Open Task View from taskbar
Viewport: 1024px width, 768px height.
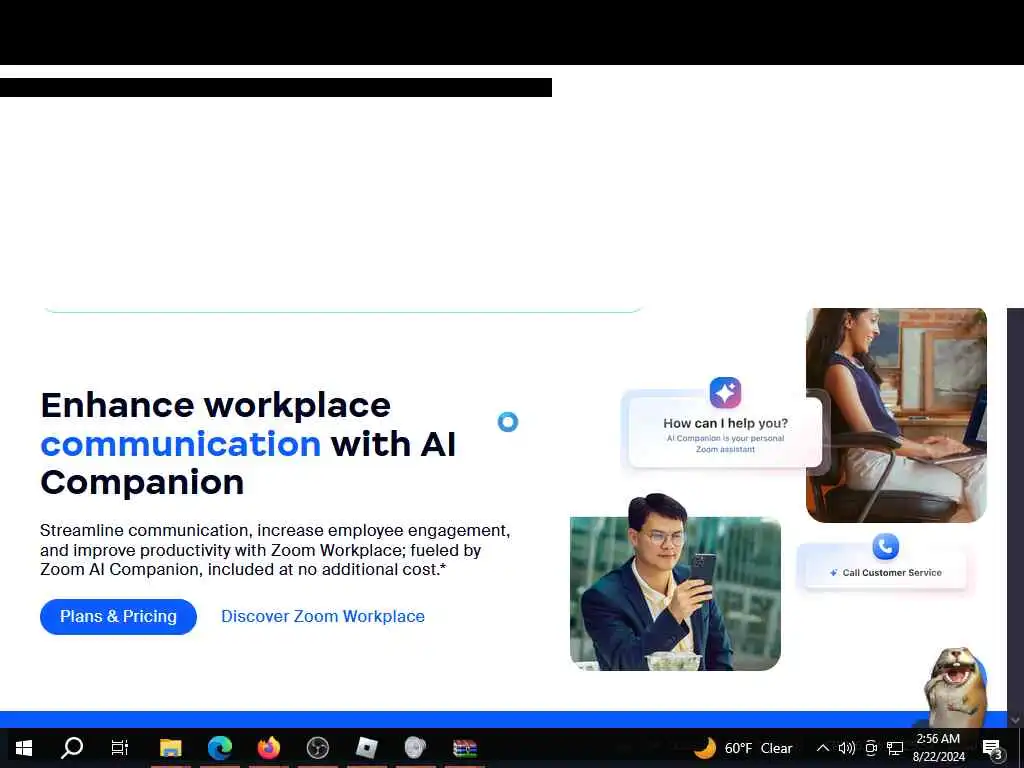pos(120,748)
